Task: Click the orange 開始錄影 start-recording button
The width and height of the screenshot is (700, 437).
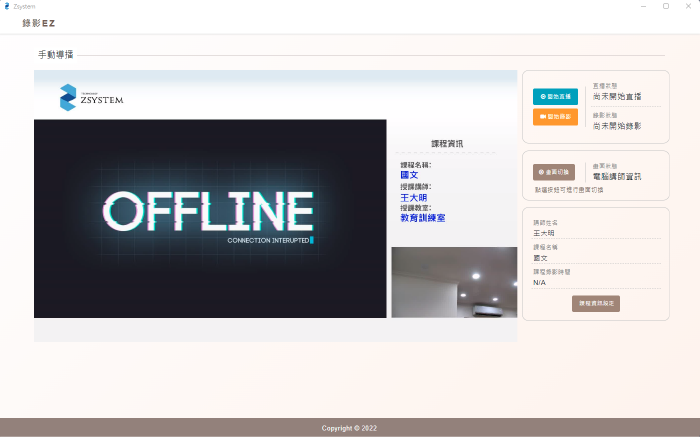Action: point(555,117)
